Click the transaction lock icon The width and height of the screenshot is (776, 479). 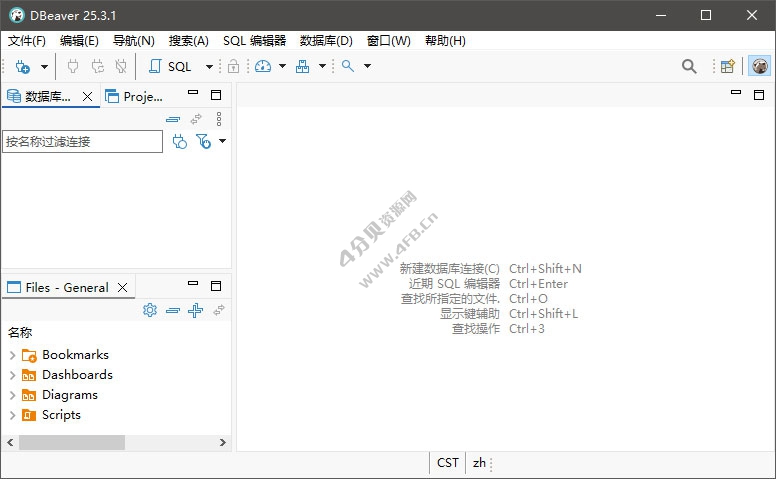(x=234, y=66)
